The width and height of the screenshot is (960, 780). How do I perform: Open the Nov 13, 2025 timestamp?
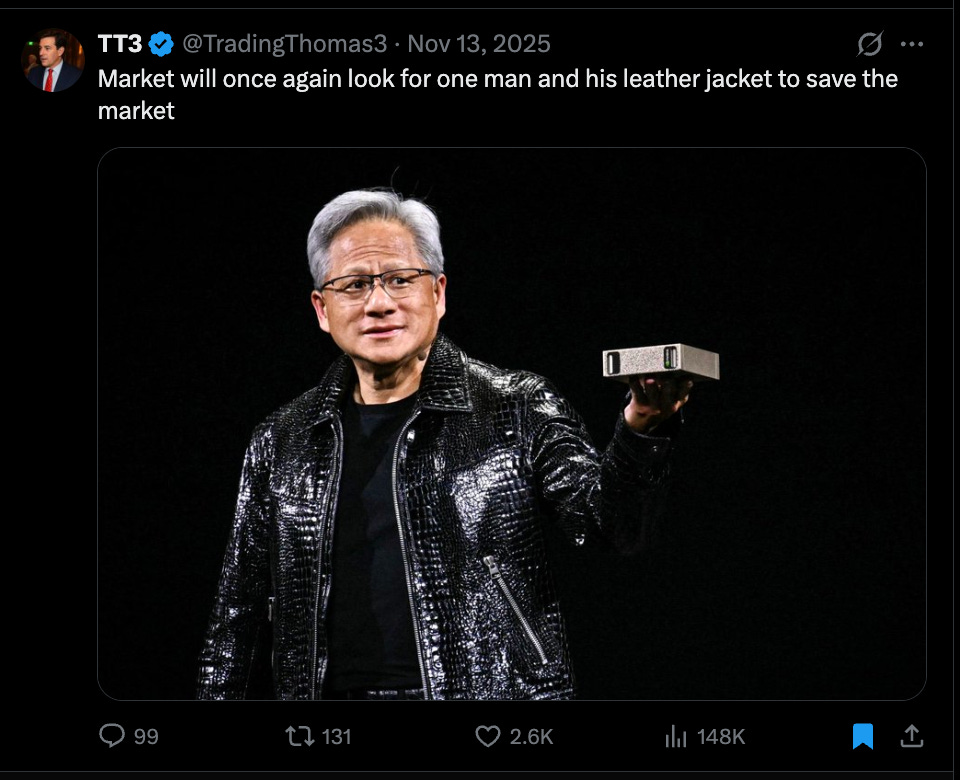(479, 44)
